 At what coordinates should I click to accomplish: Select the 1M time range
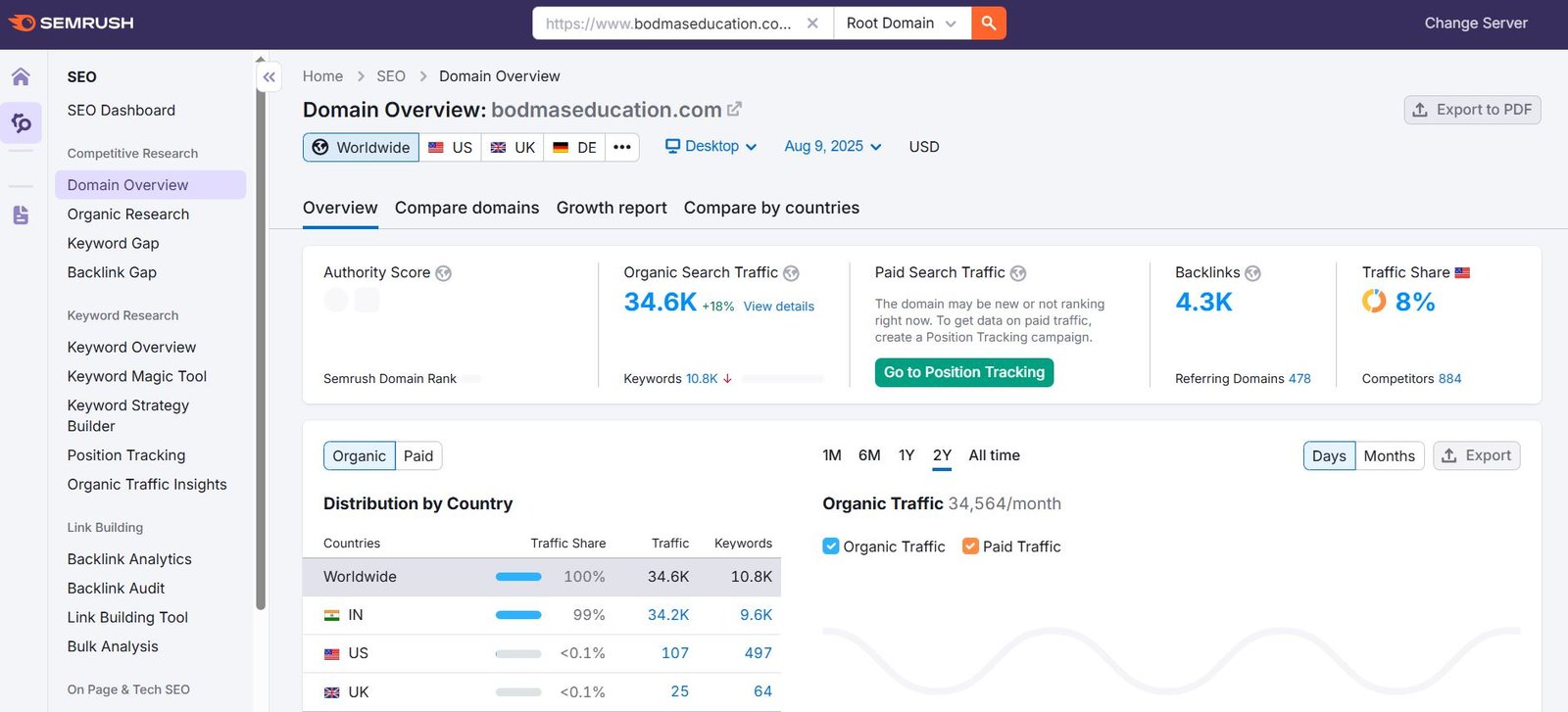[x=832, y=455]
